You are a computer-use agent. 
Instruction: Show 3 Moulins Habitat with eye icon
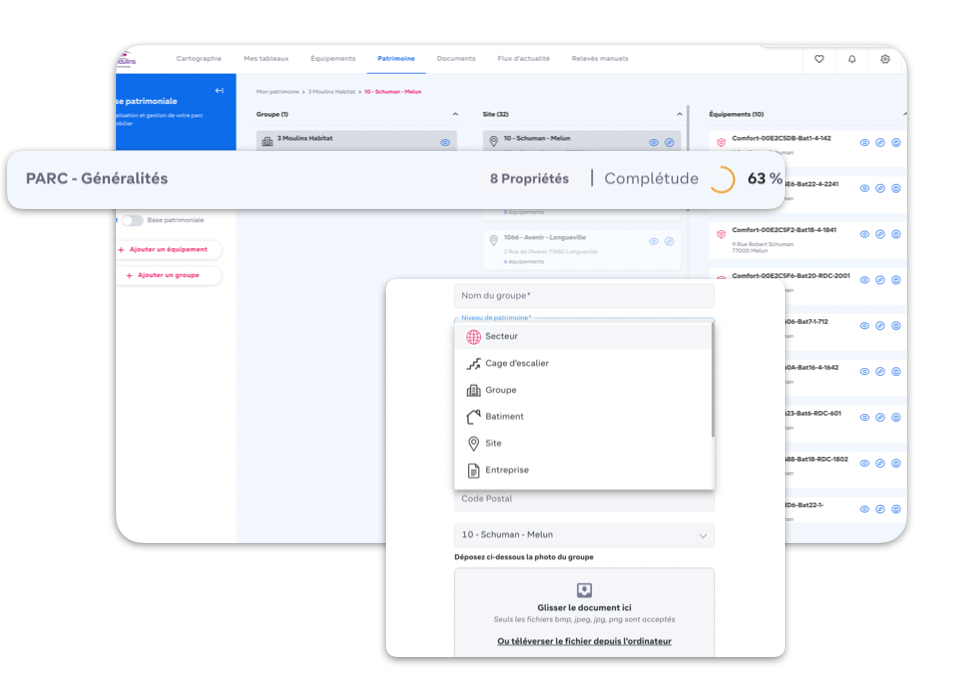click(x=445, y=143)
